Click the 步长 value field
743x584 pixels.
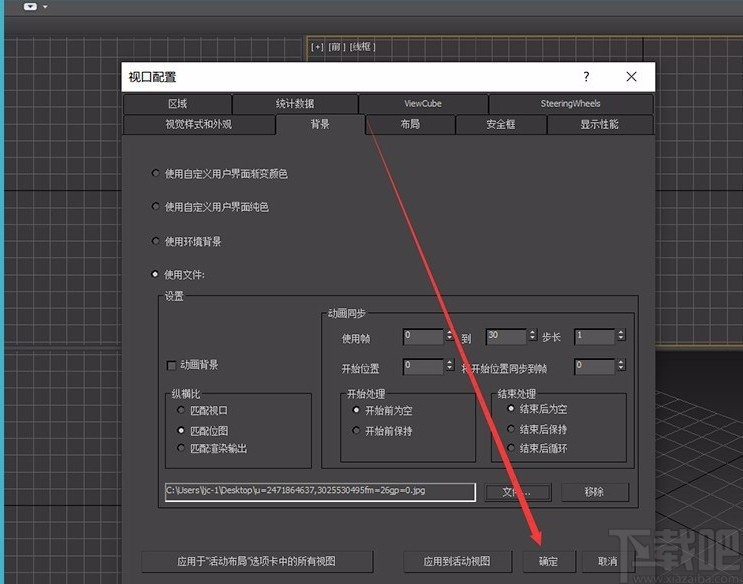click(x=595, y=336)
